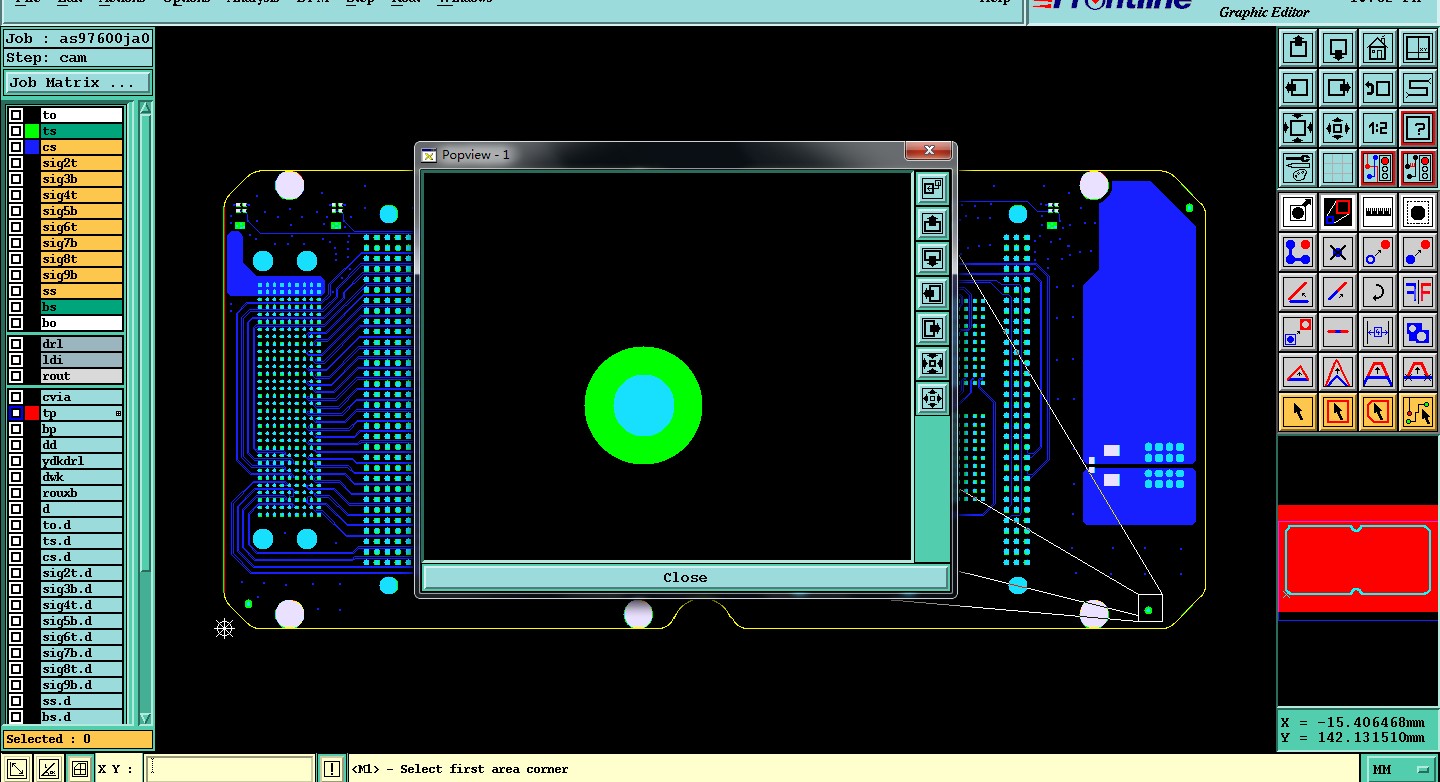Image resolution: width=1440 pixels, height=782 pixels.
Task: Click Close button in Popview window
Action: click(x=685, y=577)
